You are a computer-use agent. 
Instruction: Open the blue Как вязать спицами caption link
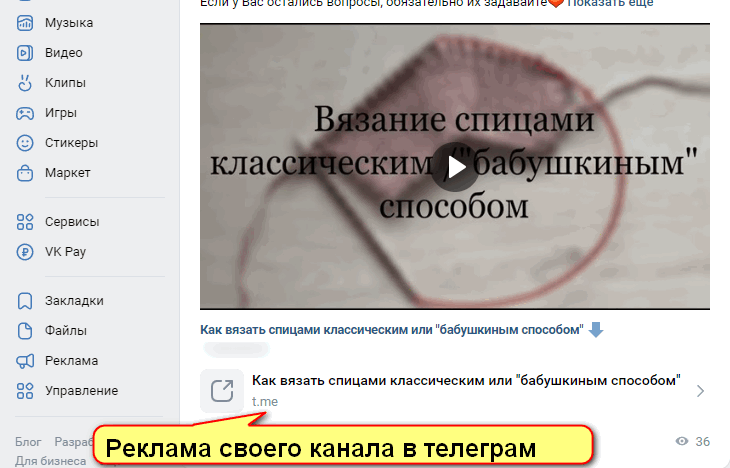pyautogui.click(x=392, y=330)
